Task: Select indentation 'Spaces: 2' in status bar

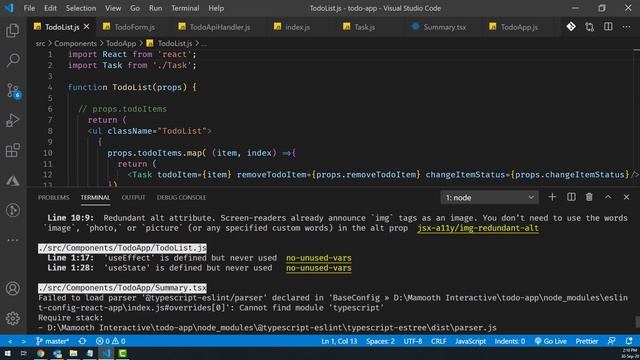Action: pyautogui.click(x=380, y=341)
